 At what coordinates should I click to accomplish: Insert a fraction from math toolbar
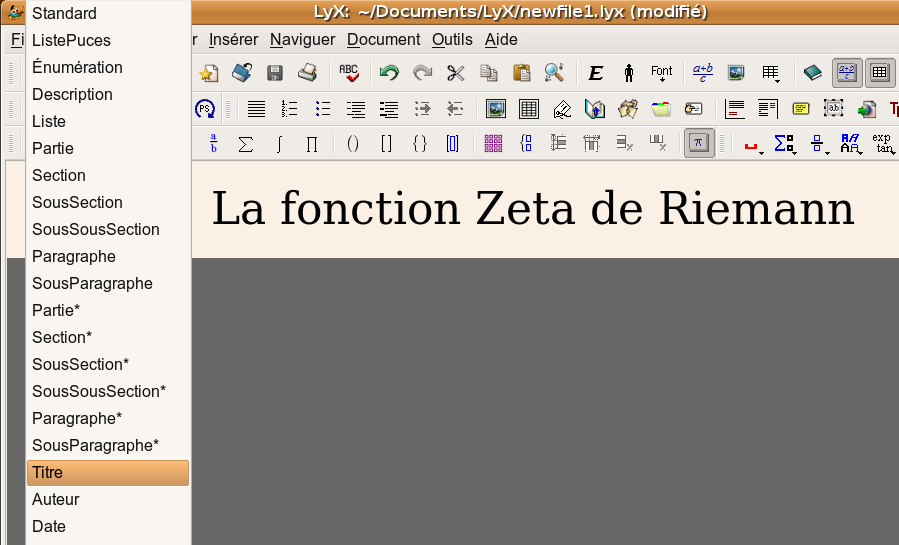[x=213, y=144]
